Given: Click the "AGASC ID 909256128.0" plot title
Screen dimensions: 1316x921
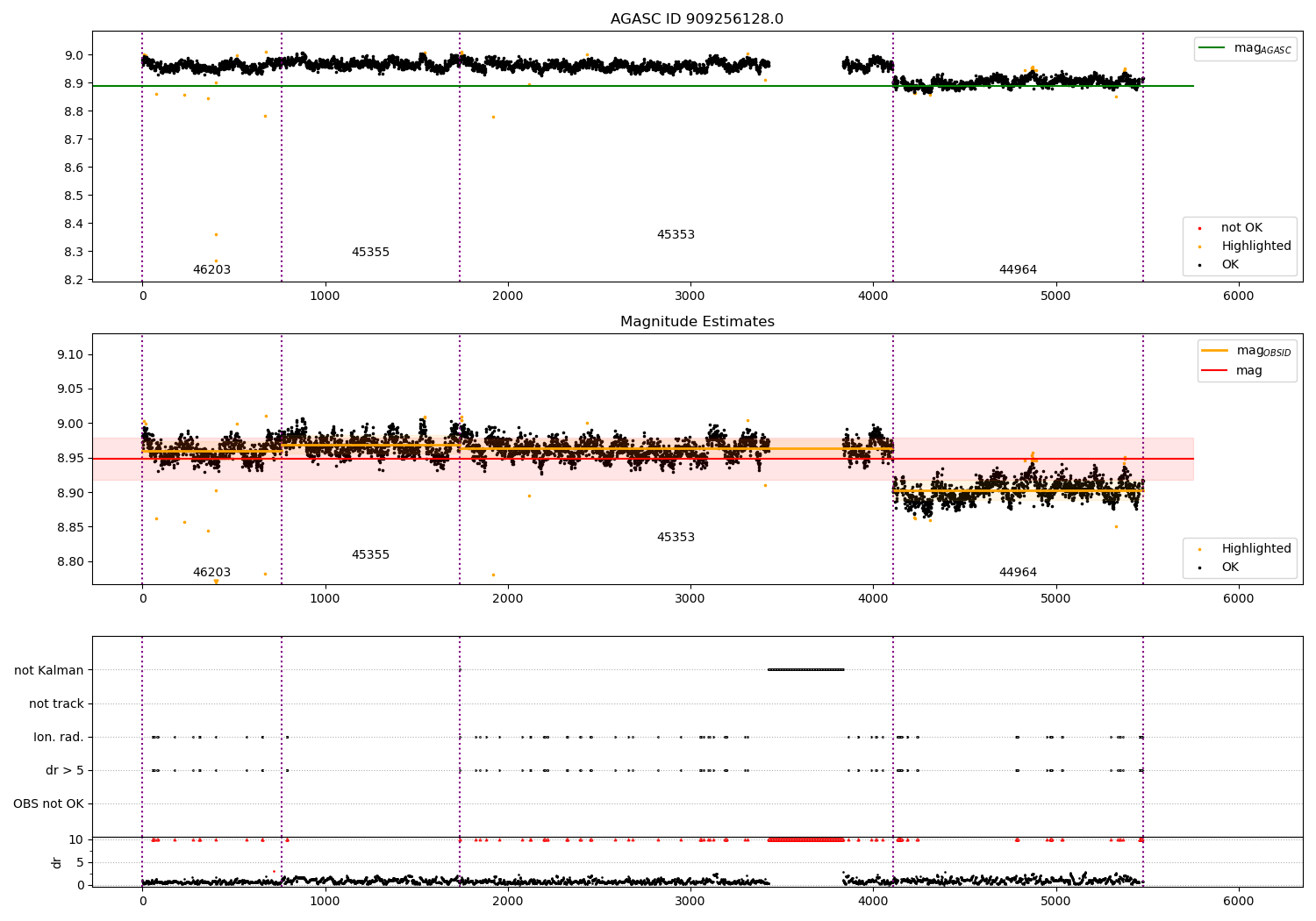Looking at the screenshot, I should 697,19.
